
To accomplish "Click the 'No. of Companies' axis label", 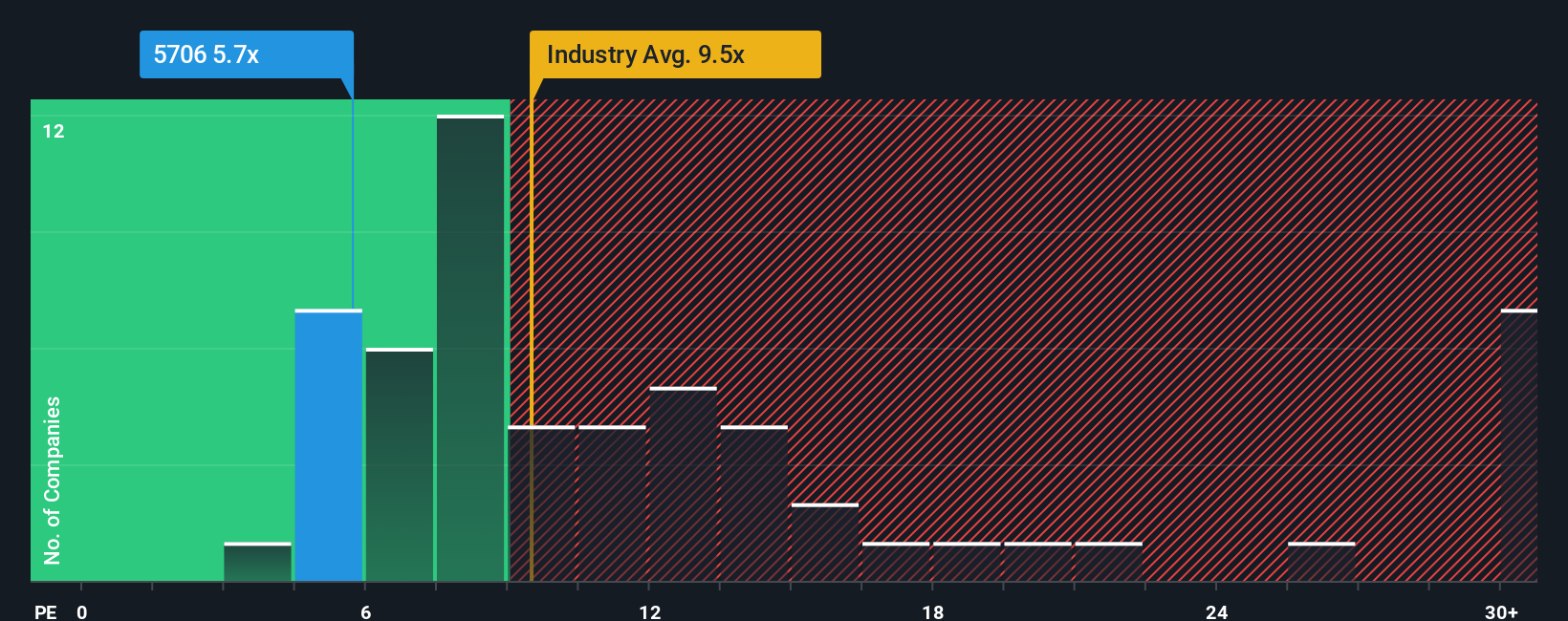I will click(53, 481).
